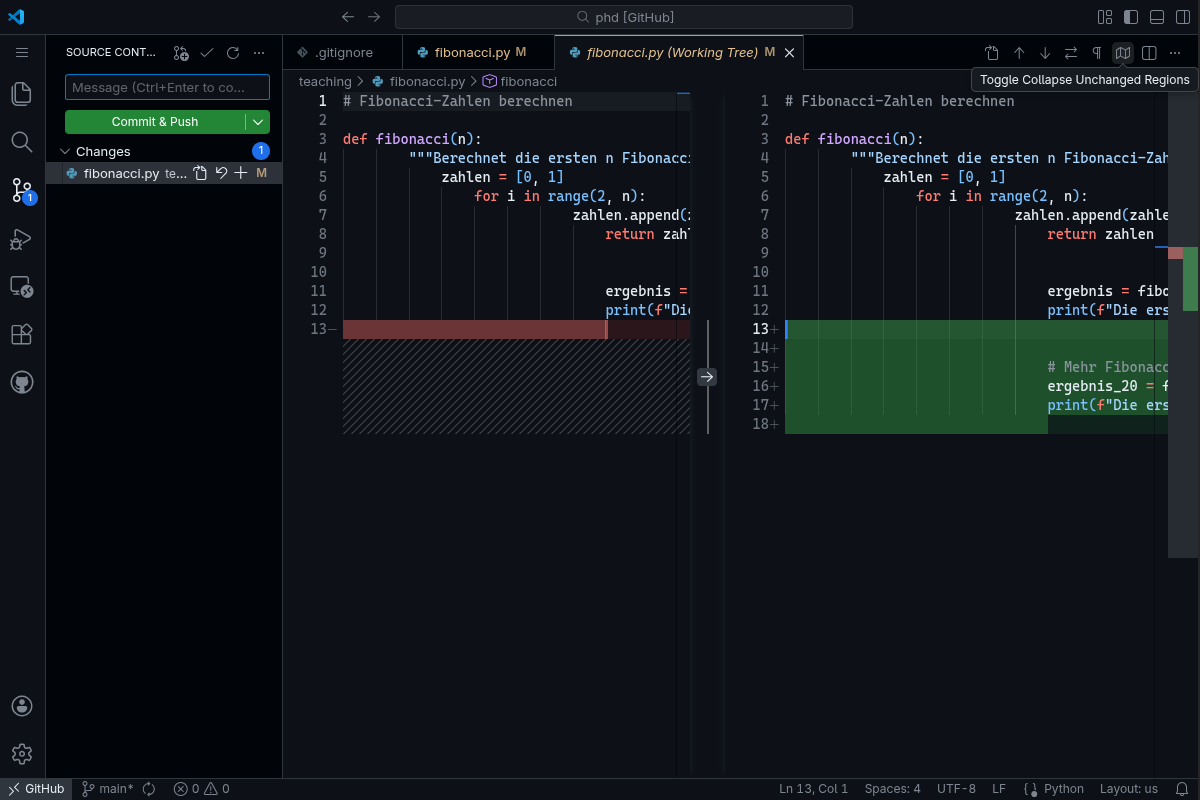The height and width of the screenshot is (800, 1200).
Task: Open the Remote Explorer view
Action: coord(22,287)
